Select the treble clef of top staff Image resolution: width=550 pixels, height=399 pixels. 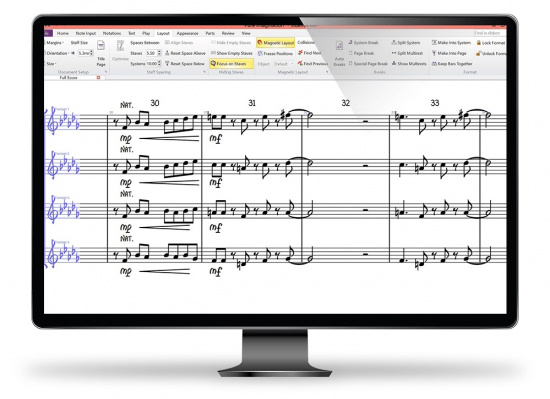click(53, 121)
